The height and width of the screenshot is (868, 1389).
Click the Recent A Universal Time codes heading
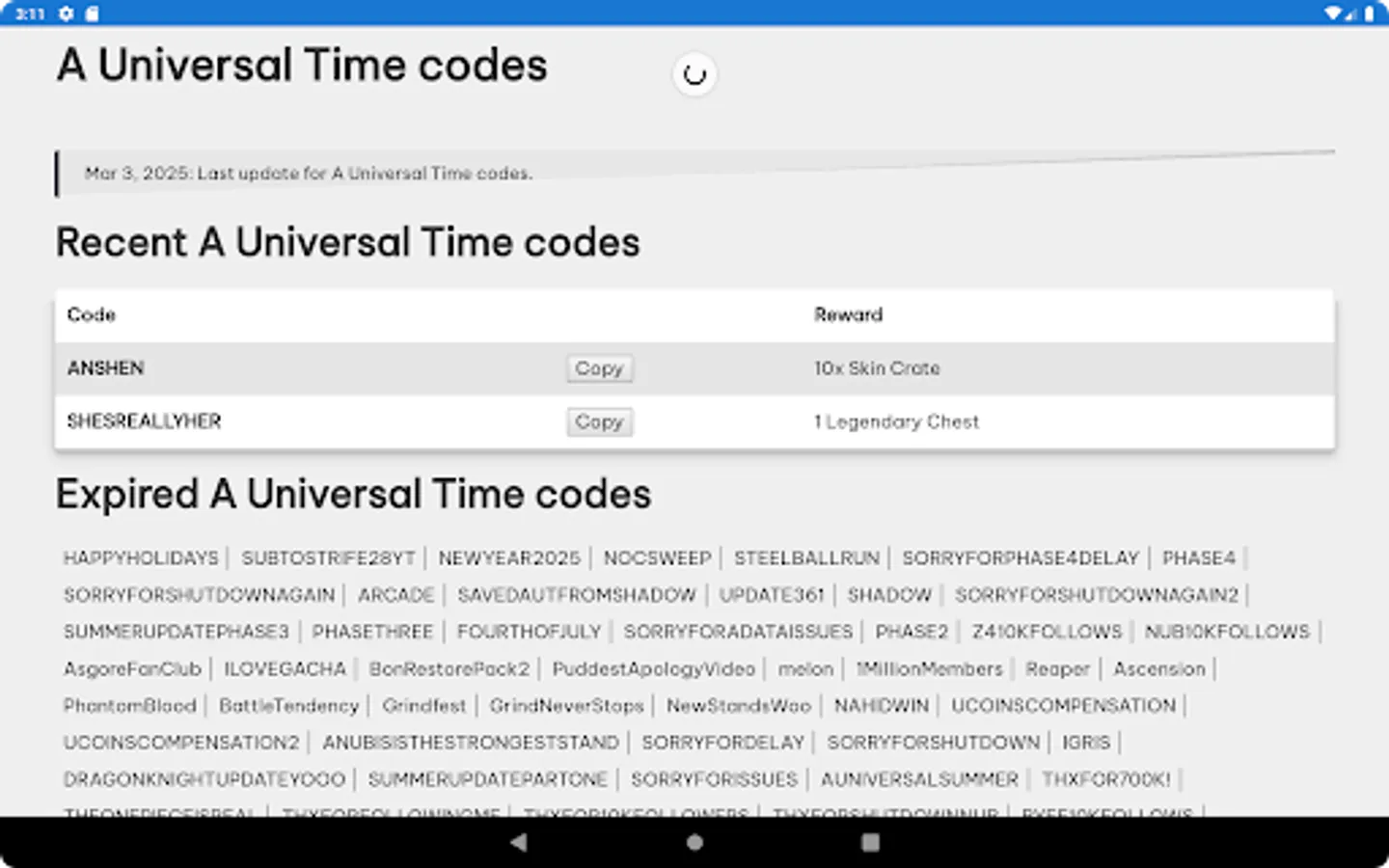[x=347, y=242]
